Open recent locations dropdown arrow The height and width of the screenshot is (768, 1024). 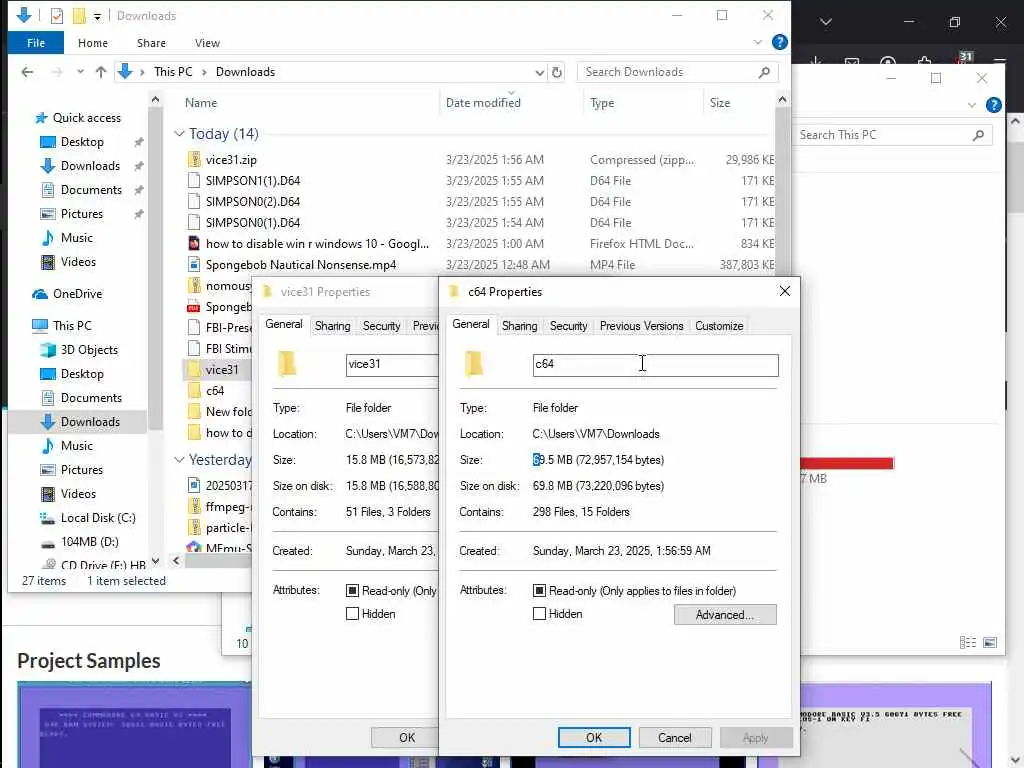[x=80, y=72]
